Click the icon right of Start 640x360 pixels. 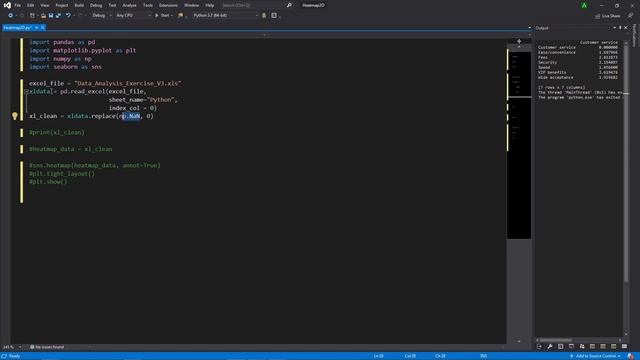(180, 16)
